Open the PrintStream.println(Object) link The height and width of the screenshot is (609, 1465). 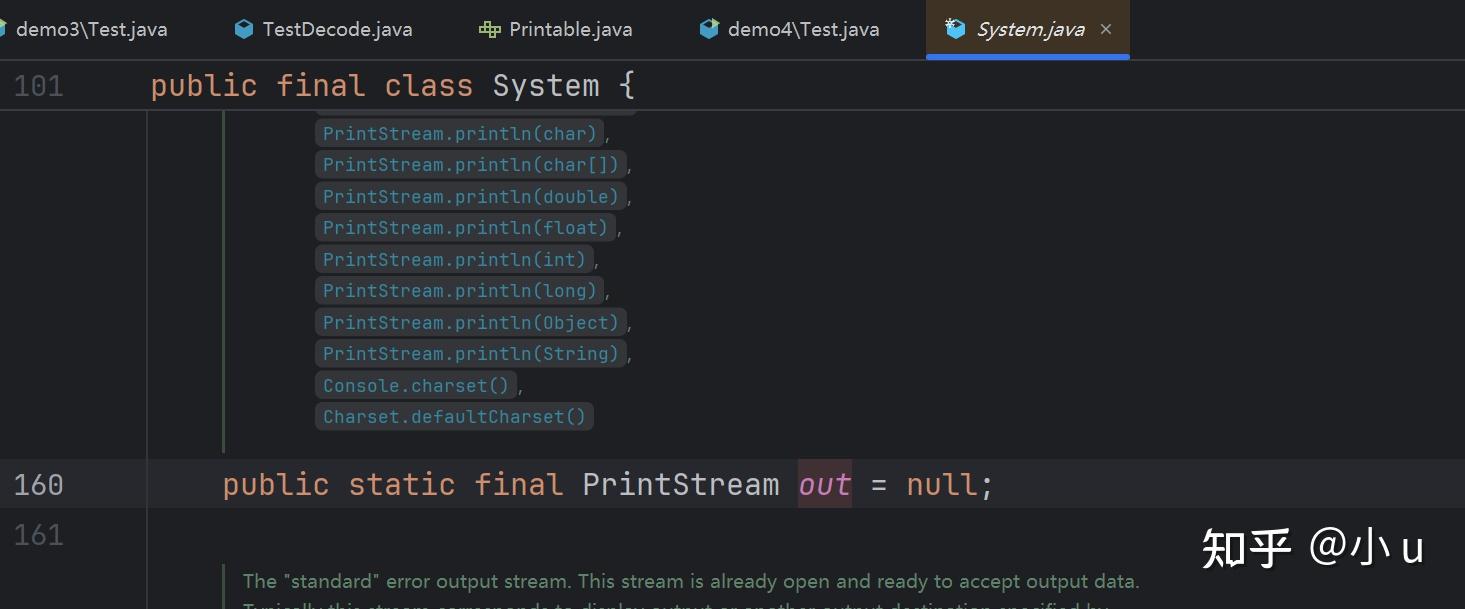pyautogui.click(x=471, y=322)
